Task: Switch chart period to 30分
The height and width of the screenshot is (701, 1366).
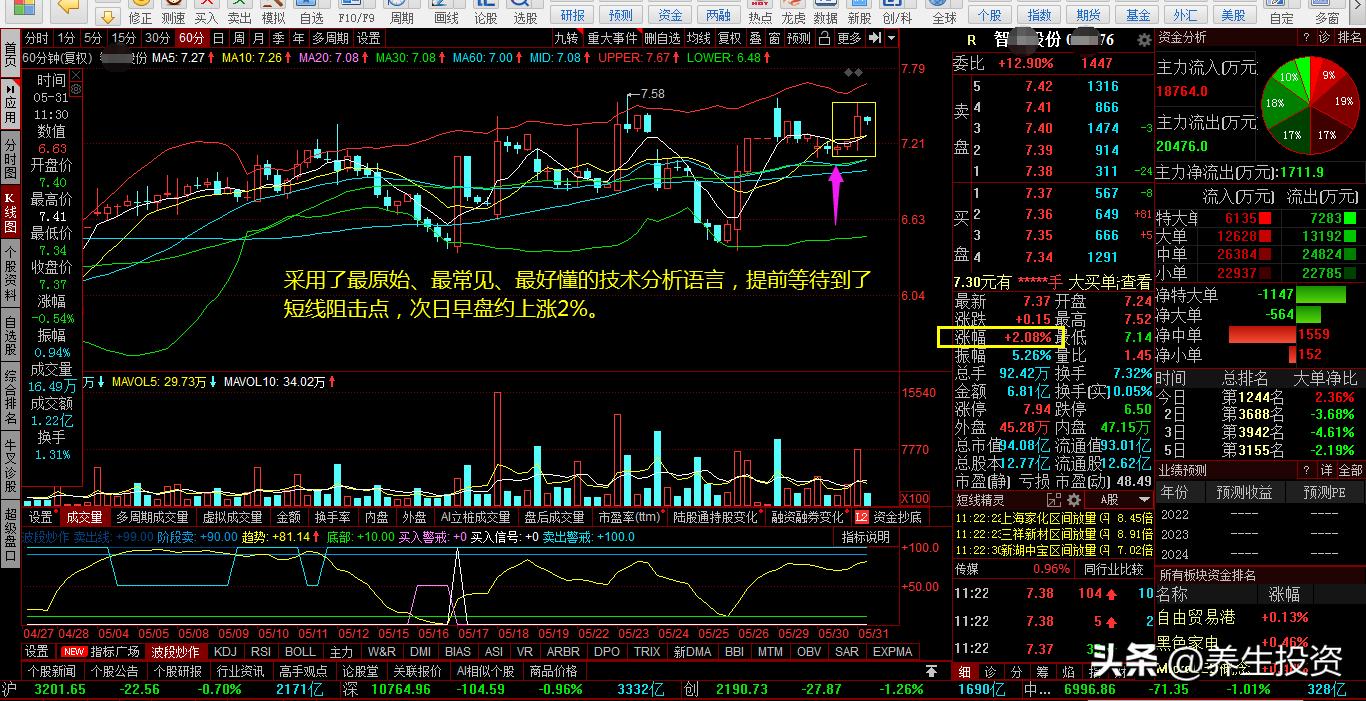Action: pyautogui.click(x=157, y=38)
